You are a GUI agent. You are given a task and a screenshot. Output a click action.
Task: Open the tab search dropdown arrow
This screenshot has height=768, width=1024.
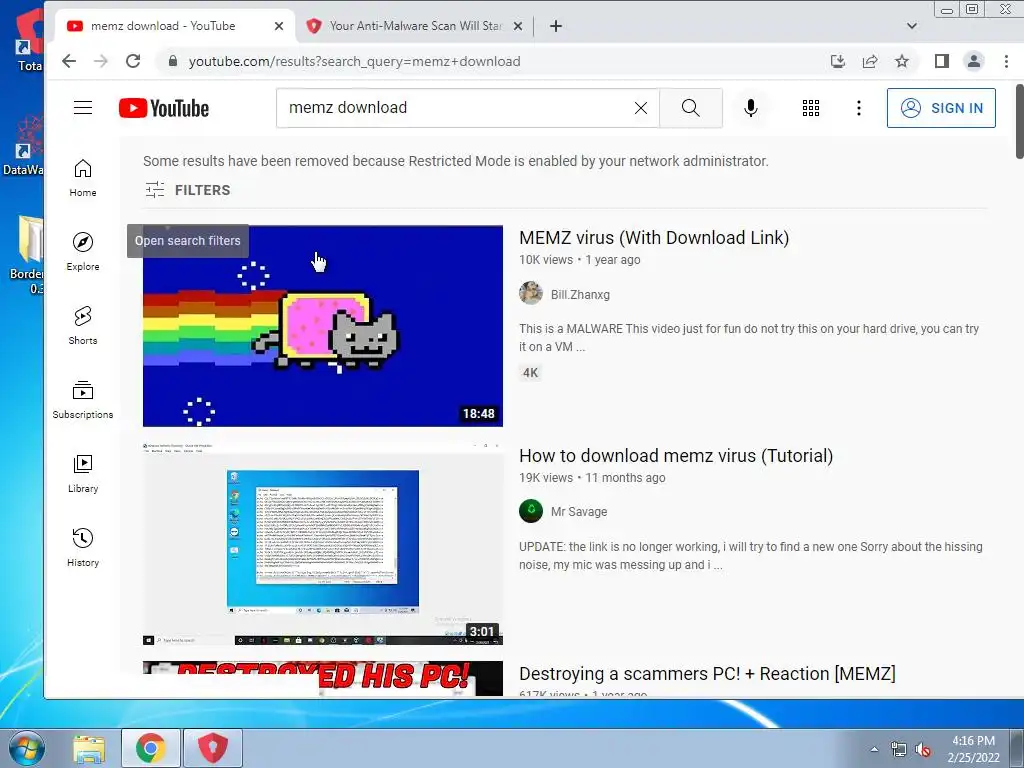(912, 26)
